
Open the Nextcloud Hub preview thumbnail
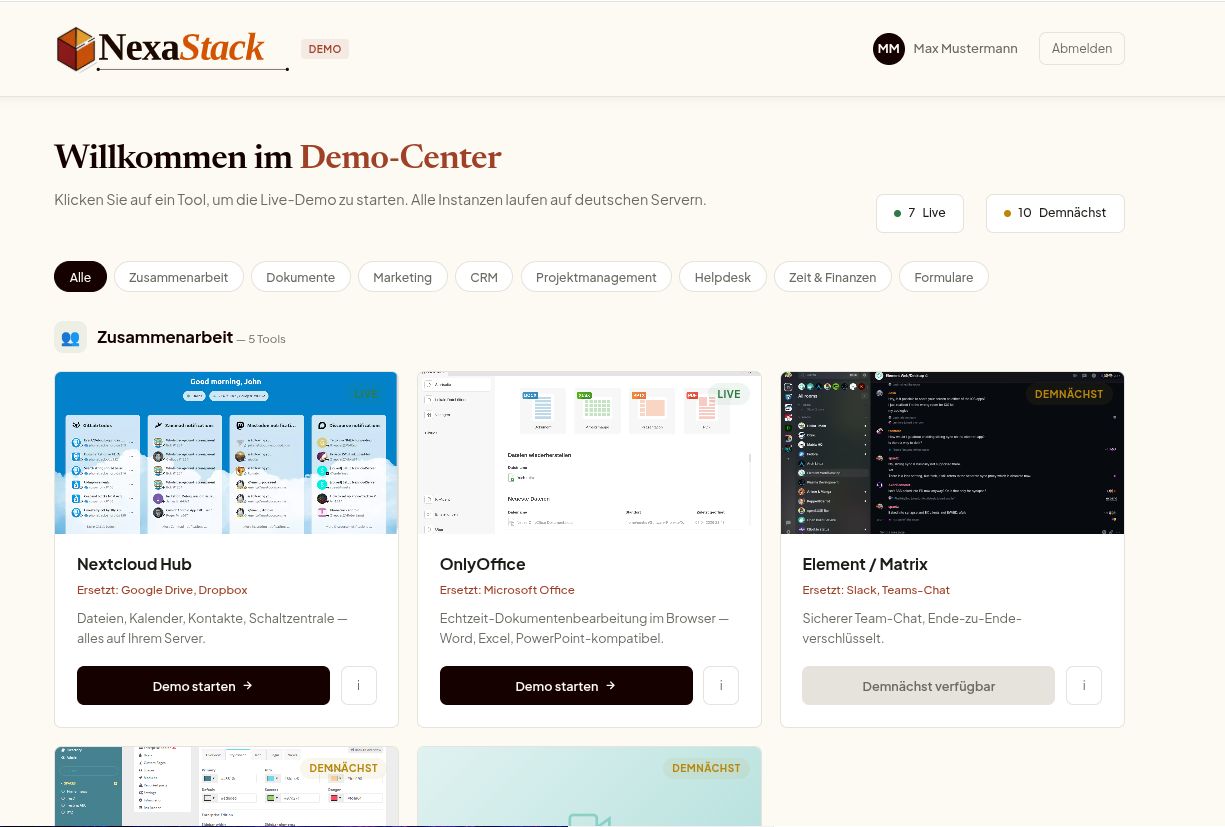(226, 453)
